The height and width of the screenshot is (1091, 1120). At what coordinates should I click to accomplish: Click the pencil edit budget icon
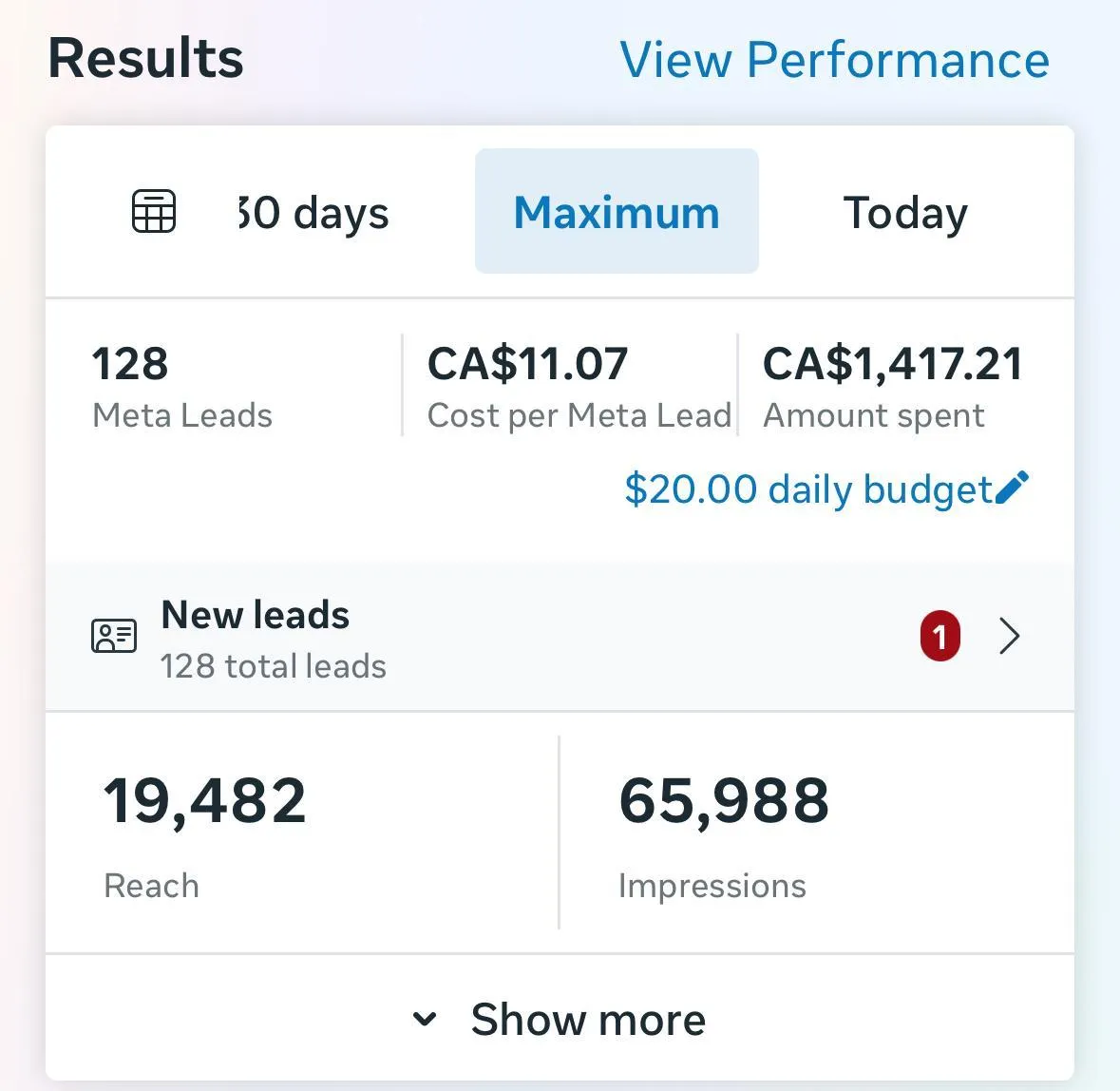coord(1012,488)
